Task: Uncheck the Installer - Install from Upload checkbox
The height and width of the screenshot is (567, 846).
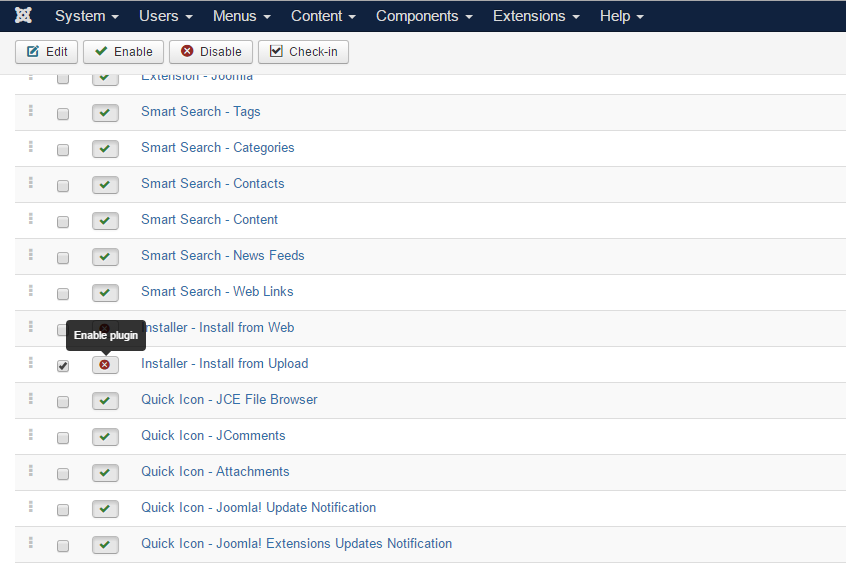Action: pos(63,366)
